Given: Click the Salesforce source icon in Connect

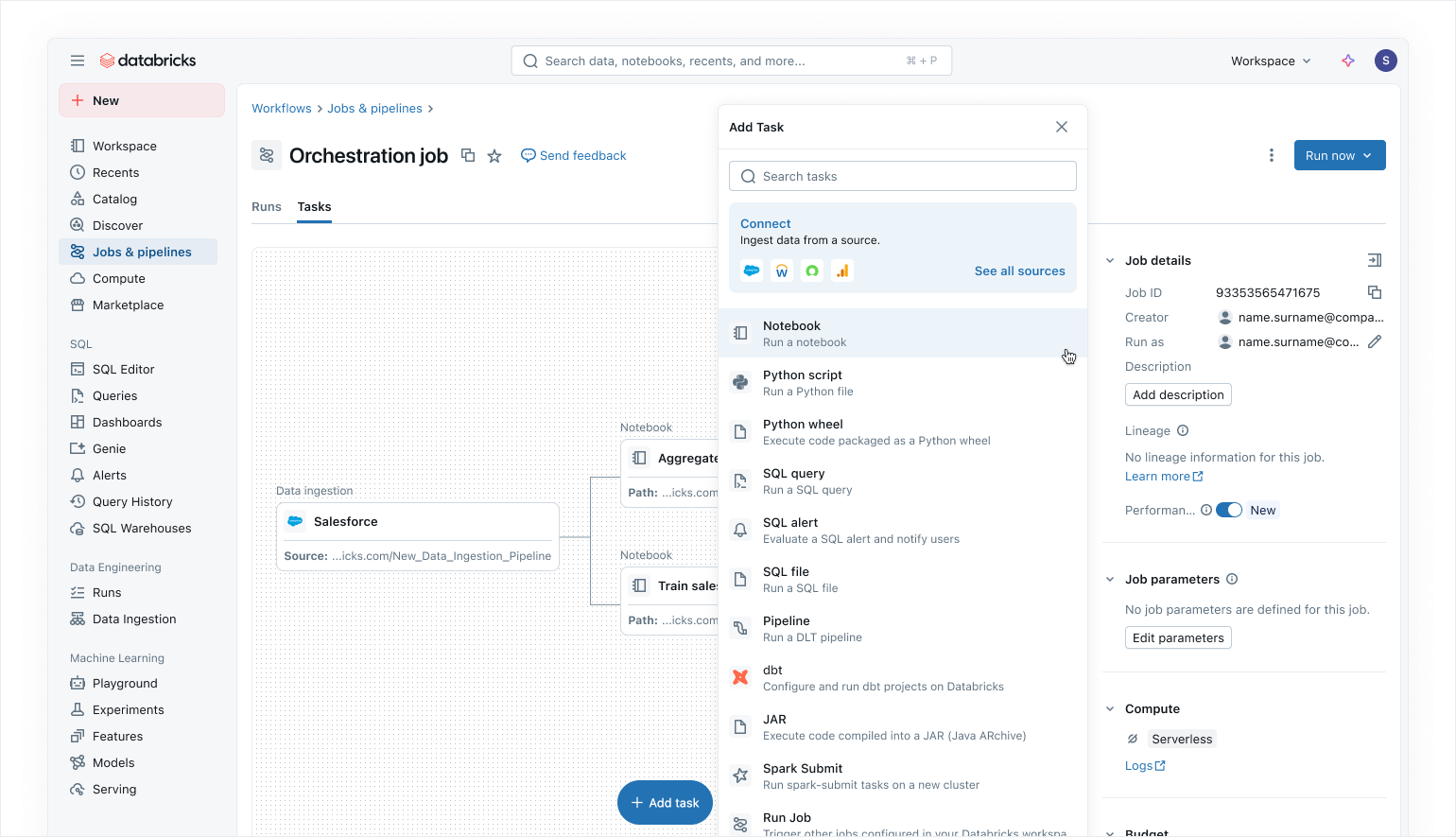Looking at the screenshot, I should click(x=752, y=270).
